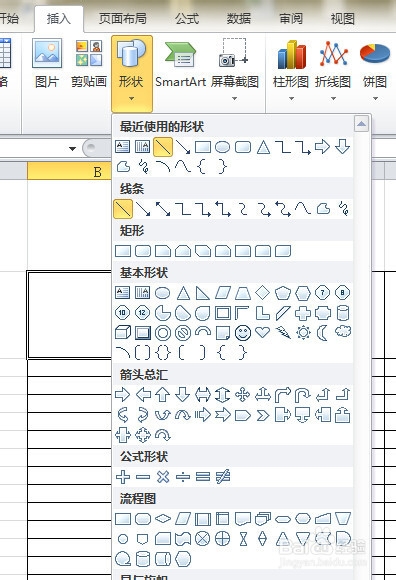
Task: Choose the left brace in 最近使用的形状
Action: pos(202,166)
